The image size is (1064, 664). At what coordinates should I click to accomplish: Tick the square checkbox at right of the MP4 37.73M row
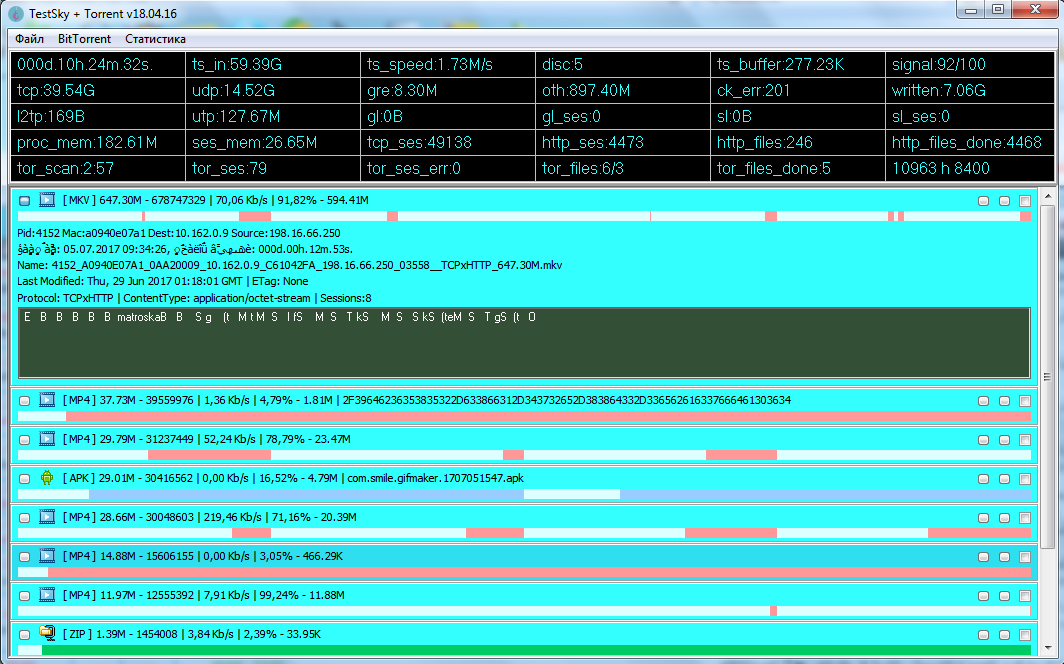tap(1024, 401)
